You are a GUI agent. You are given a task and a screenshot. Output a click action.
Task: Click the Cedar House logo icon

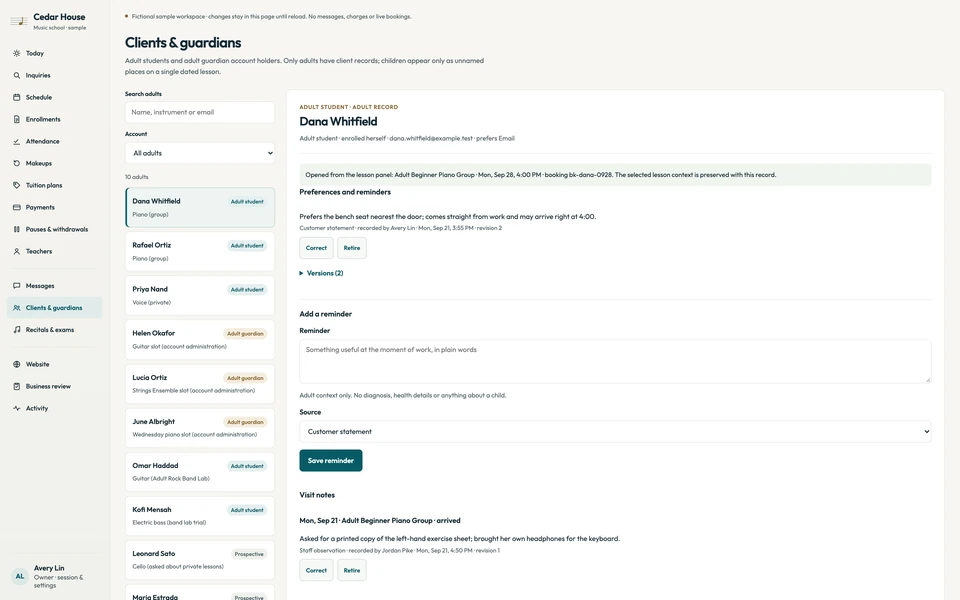[19, 21]
